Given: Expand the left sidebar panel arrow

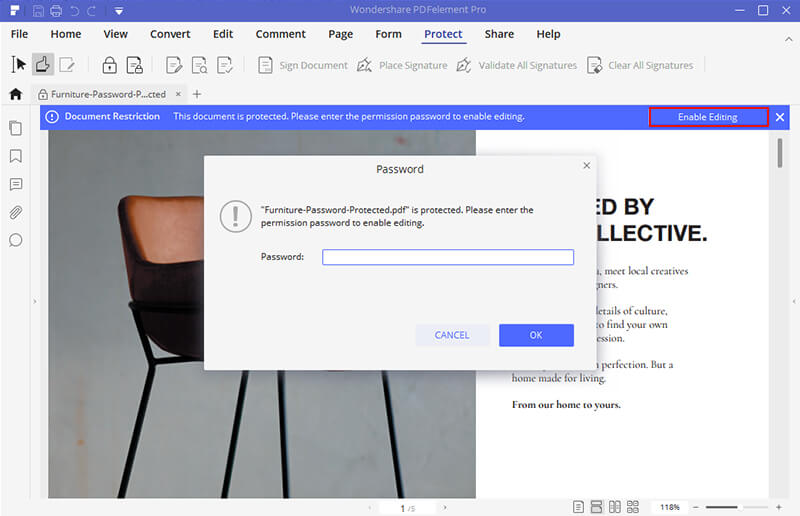Looking at the screenshot, I should 35,301.
